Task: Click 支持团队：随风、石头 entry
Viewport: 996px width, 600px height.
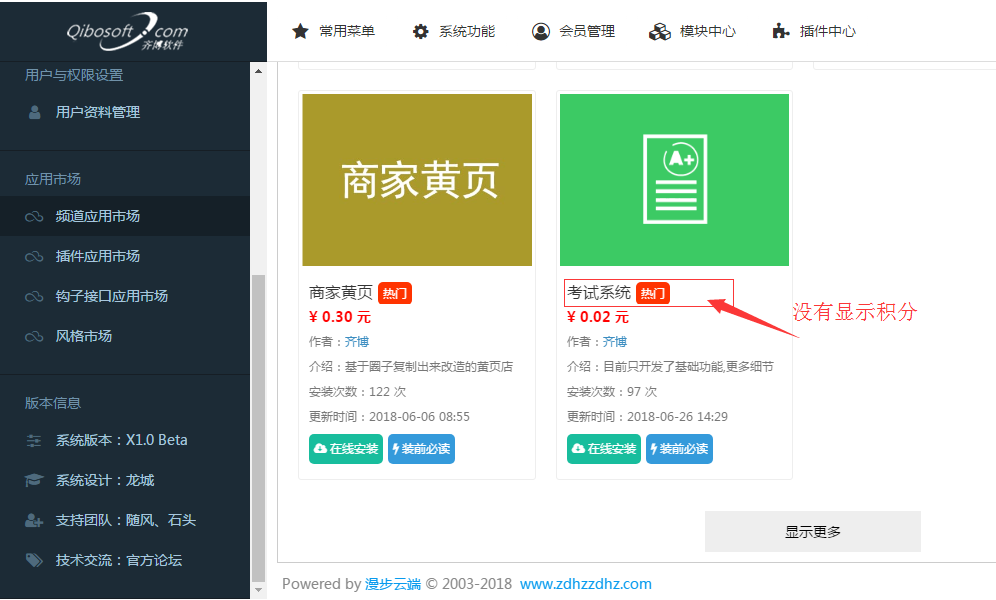Action: 126,521
